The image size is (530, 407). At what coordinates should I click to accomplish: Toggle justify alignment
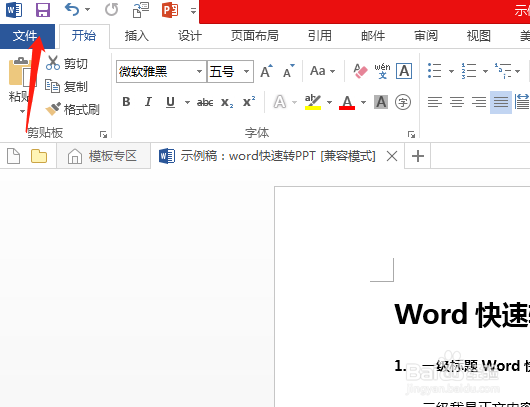tap(501, 102)
